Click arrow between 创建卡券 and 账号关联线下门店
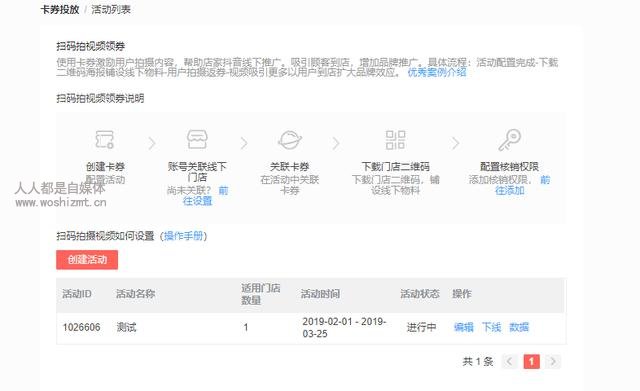 152,143
